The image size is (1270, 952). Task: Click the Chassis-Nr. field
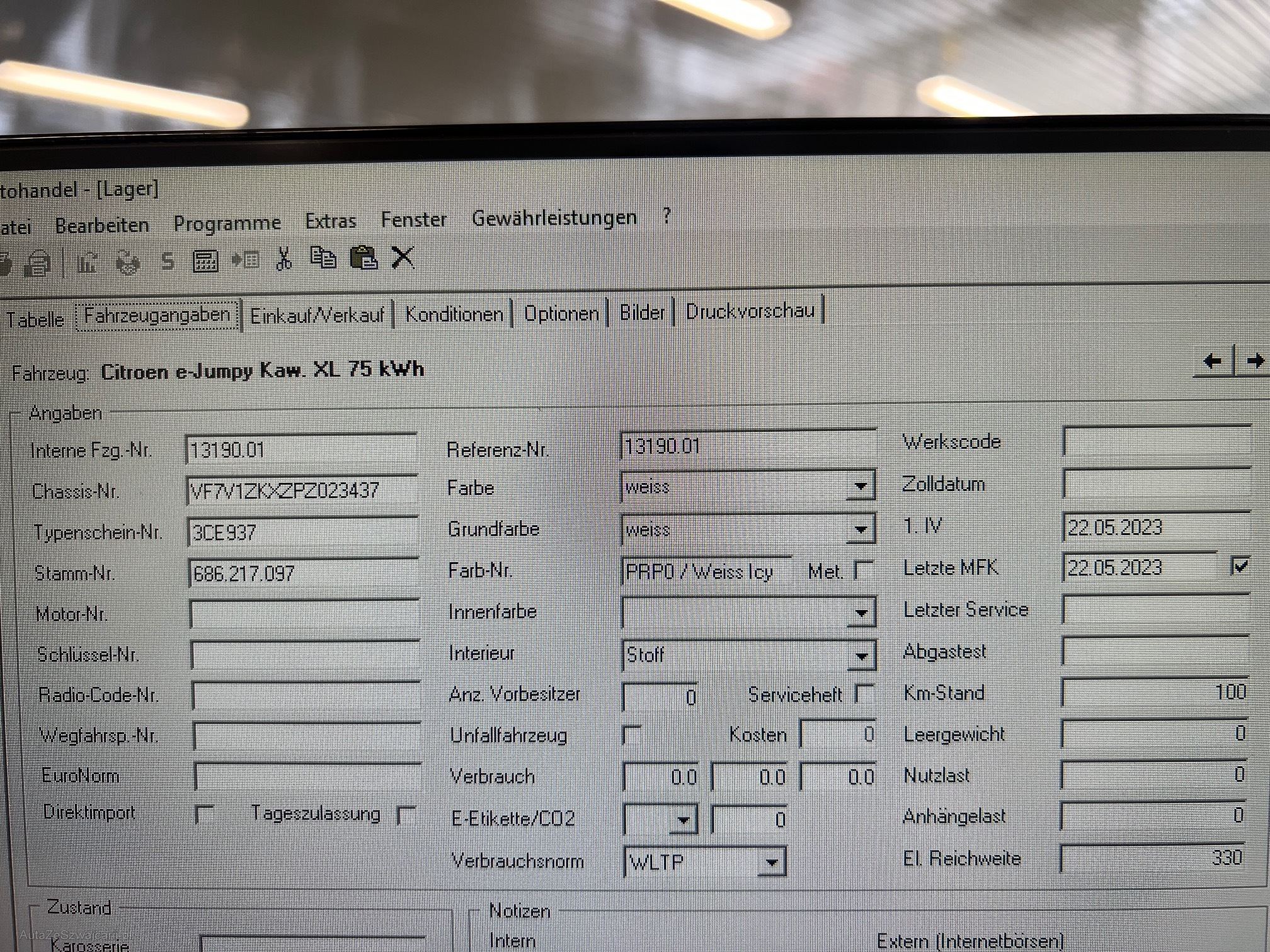coord(302,490)
